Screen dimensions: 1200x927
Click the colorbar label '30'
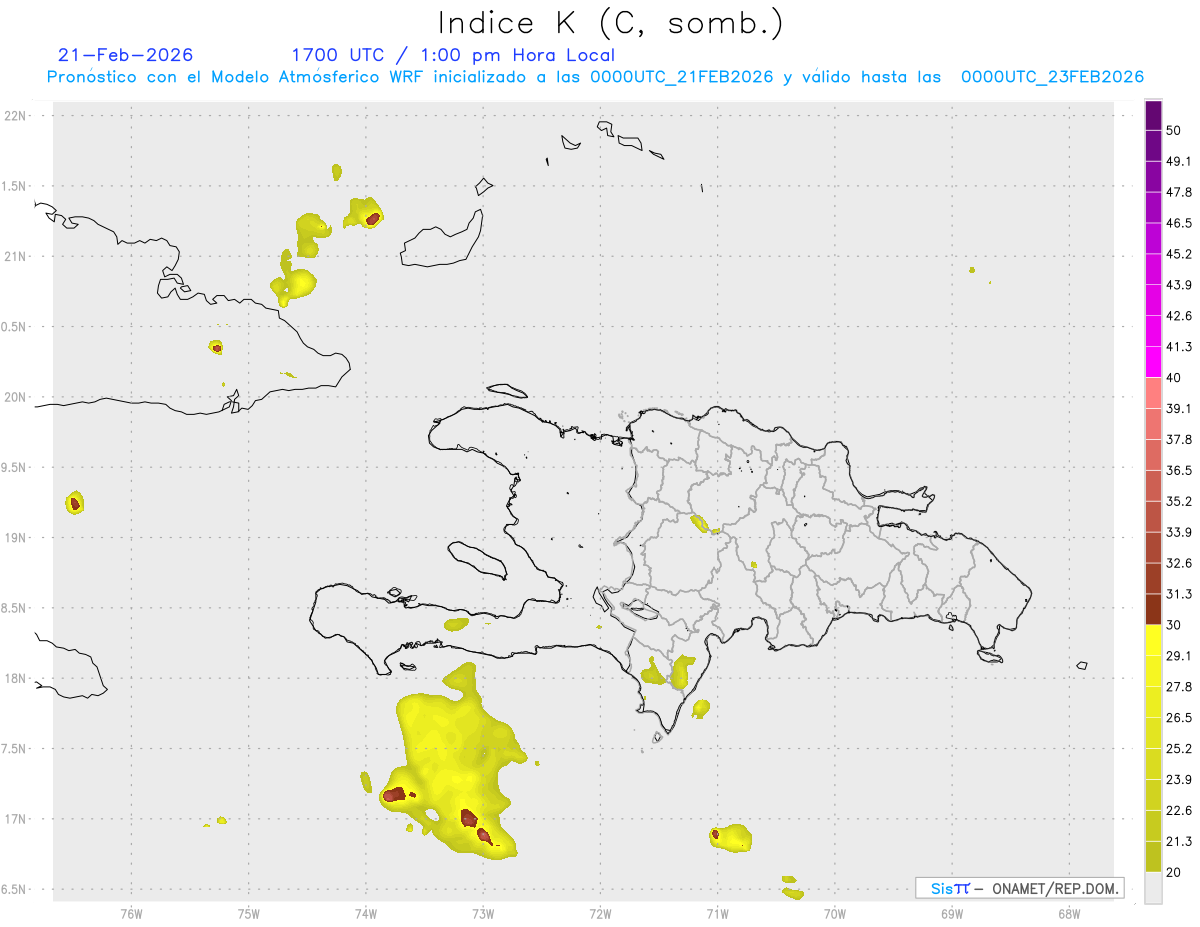pyautogui.click(x=1174, y=625)
